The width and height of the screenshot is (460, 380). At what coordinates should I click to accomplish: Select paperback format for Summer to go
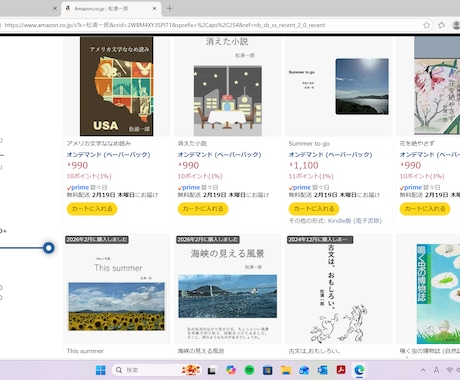pos(330,154)
